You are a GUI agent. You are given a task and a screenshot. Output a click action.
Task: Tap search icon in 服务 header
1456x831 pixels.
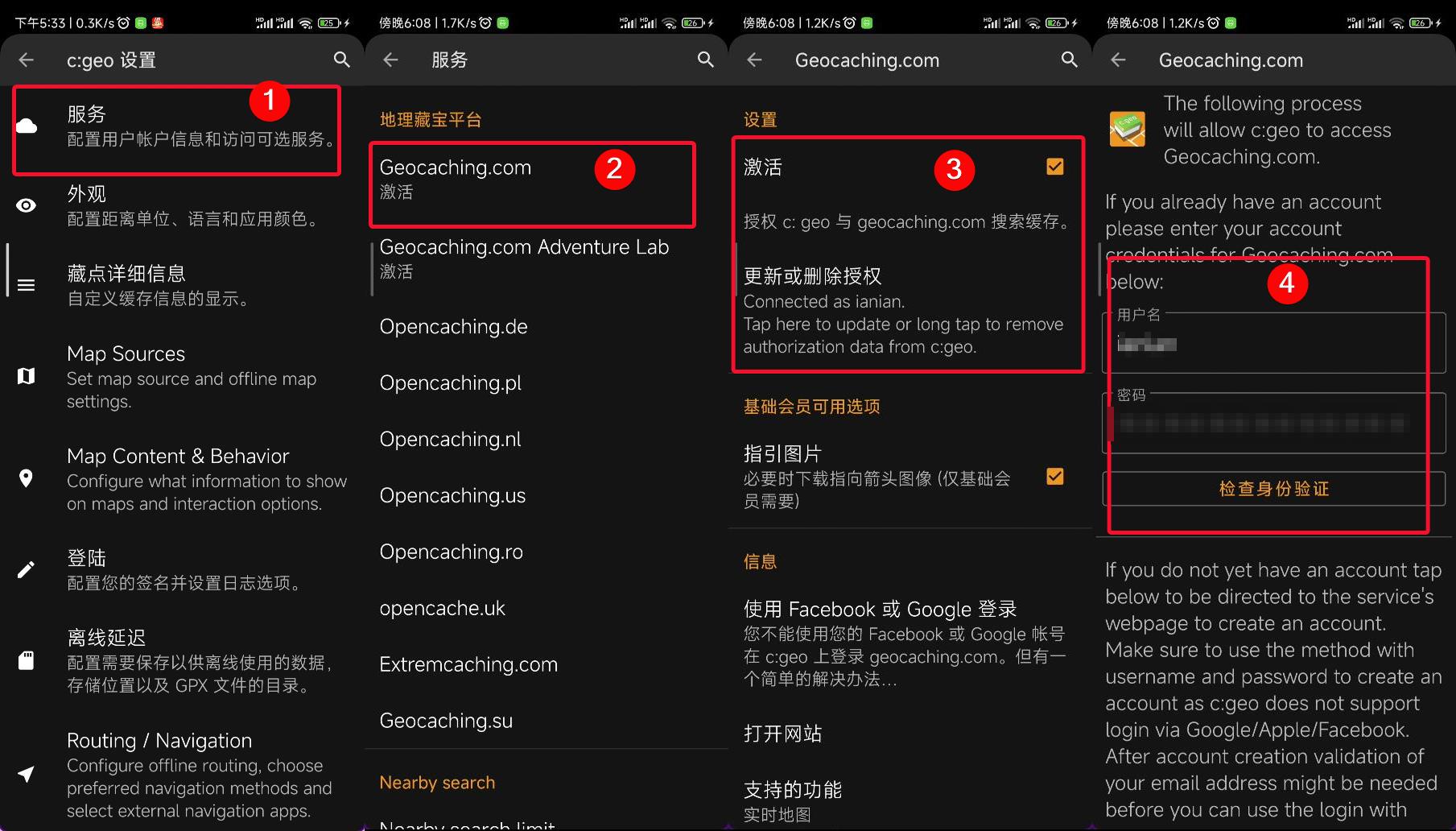(x=706, y=60)
